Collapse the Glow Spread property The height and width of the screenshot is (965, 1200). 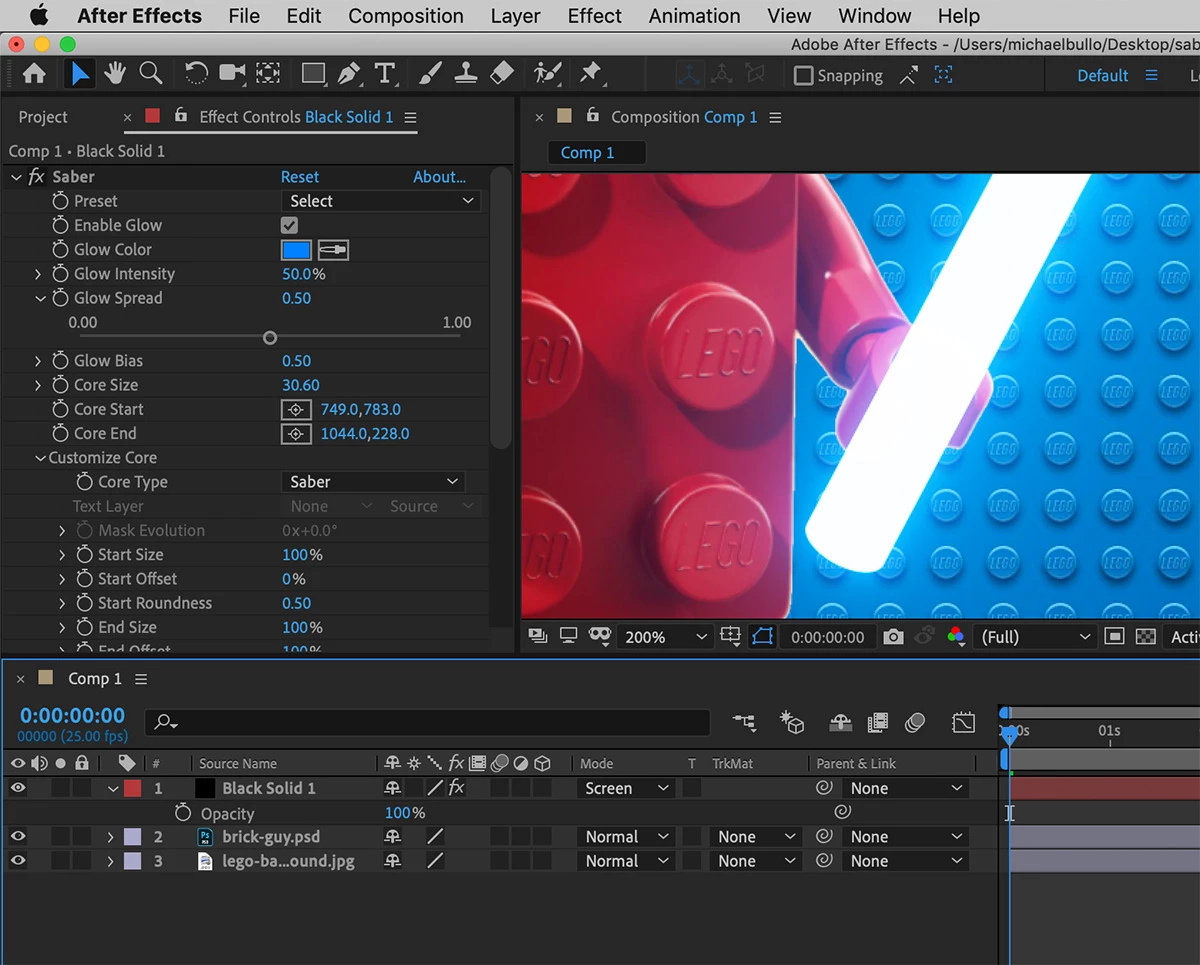[40, 298]
